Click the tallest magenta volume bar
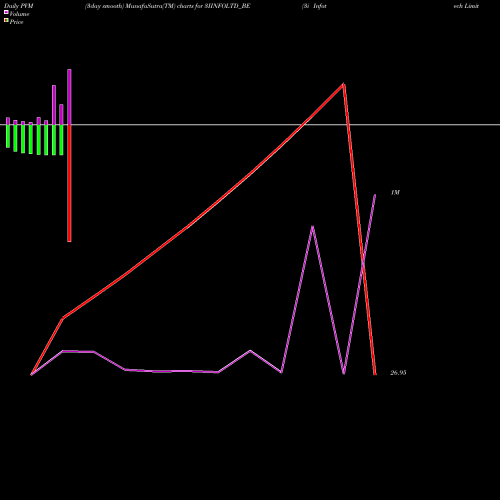Screen dimensions: 500x500 (x=69, y=97)
